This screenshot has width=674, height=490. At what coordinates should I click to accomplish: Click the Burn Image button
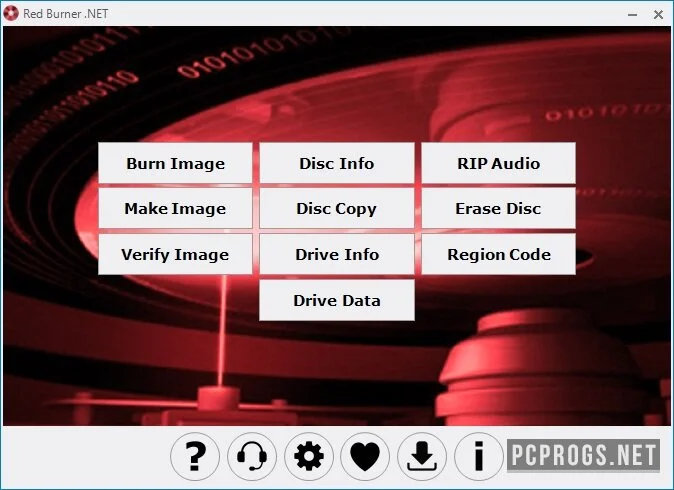pyautogui.click(x=175, y=163)
